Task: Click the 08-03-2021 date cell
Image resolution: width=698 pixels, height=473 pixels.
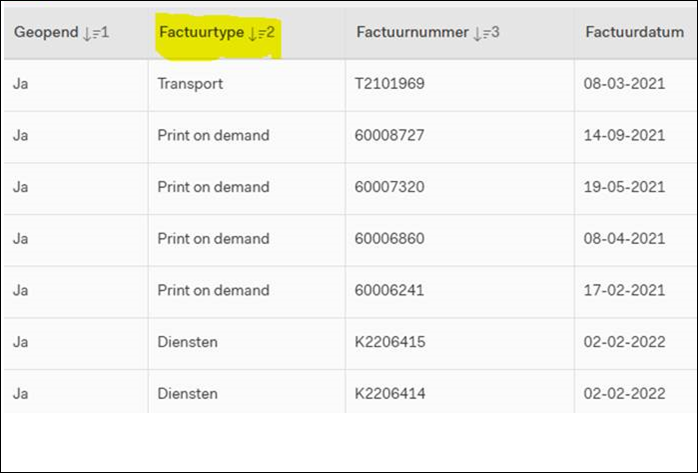Action: [624, 84]
